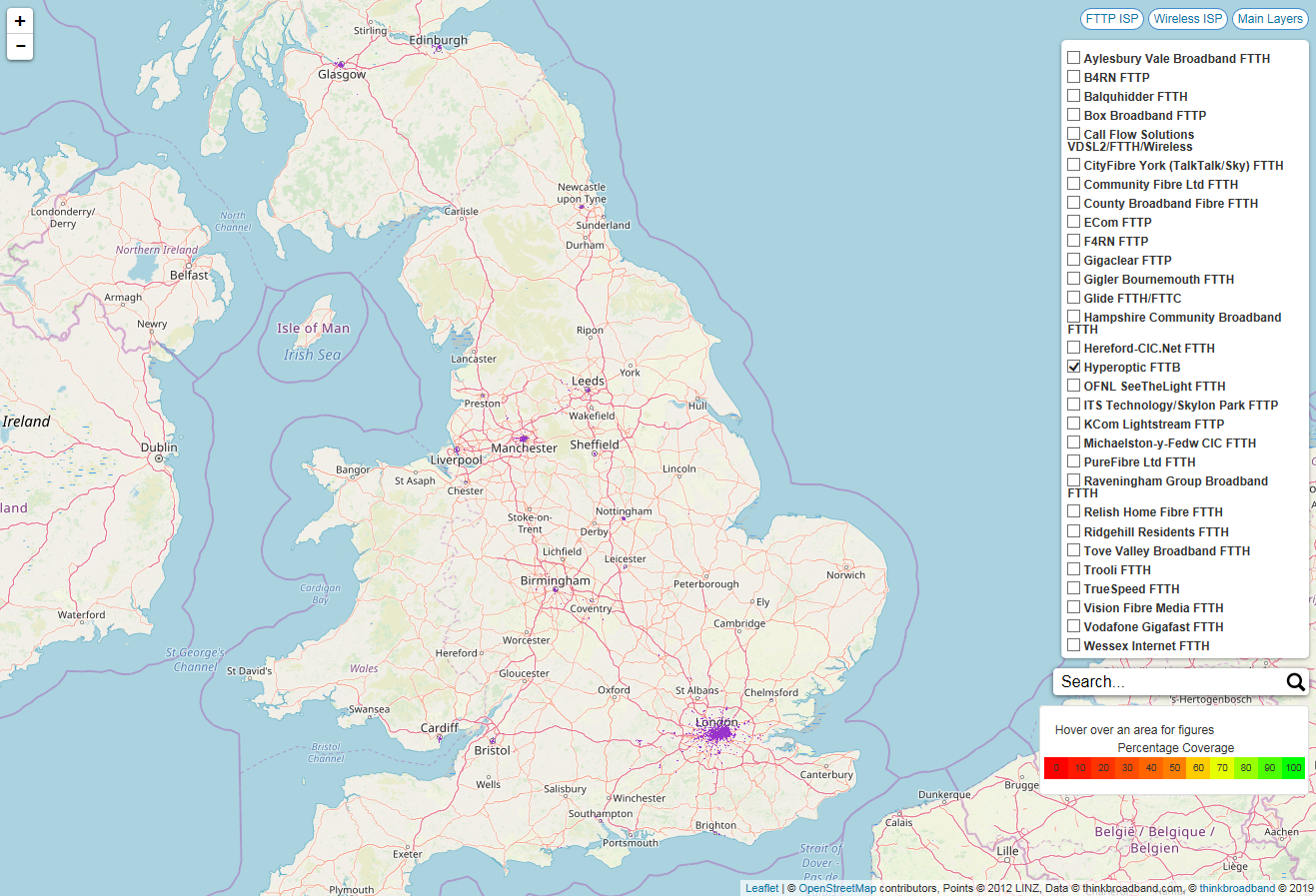Zoom in on the map
The height and width of the screenshot is (896, 1316).
[x=20, y=21]
